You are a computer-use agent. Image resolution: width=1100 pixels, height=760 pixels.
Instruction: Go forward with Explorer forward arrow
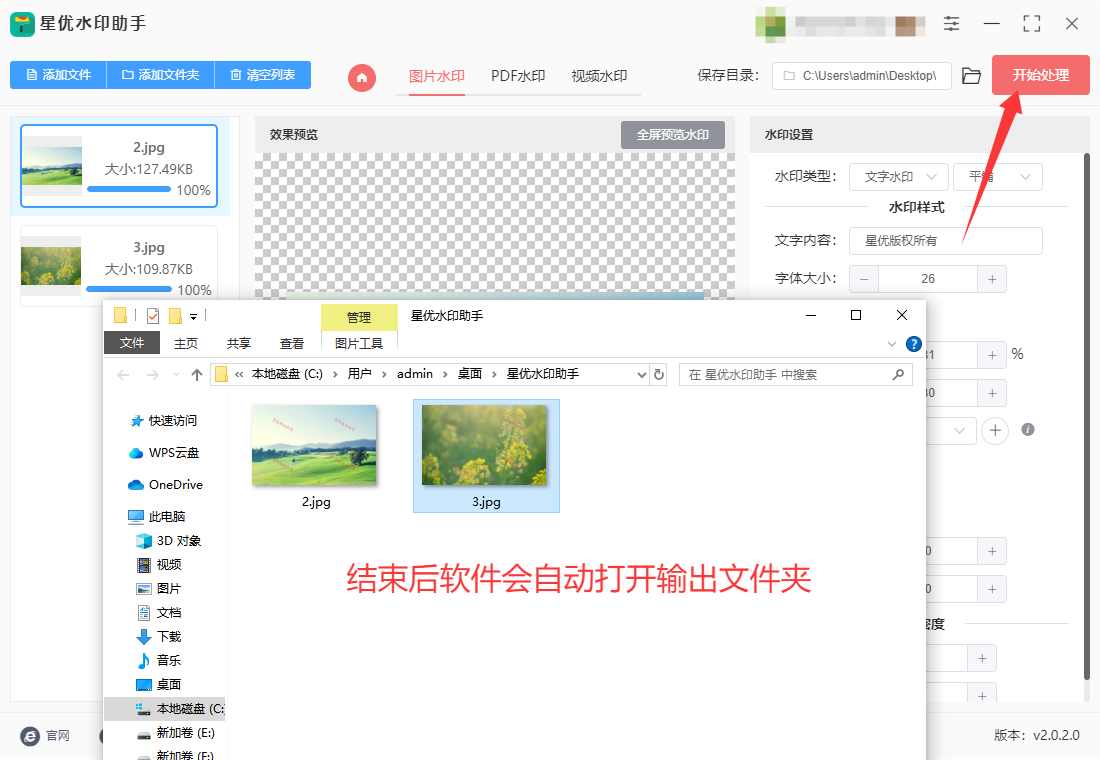click(152, 375)
